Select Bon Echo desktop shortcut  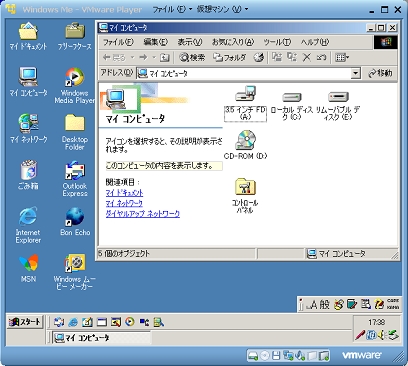pos(75,221)
